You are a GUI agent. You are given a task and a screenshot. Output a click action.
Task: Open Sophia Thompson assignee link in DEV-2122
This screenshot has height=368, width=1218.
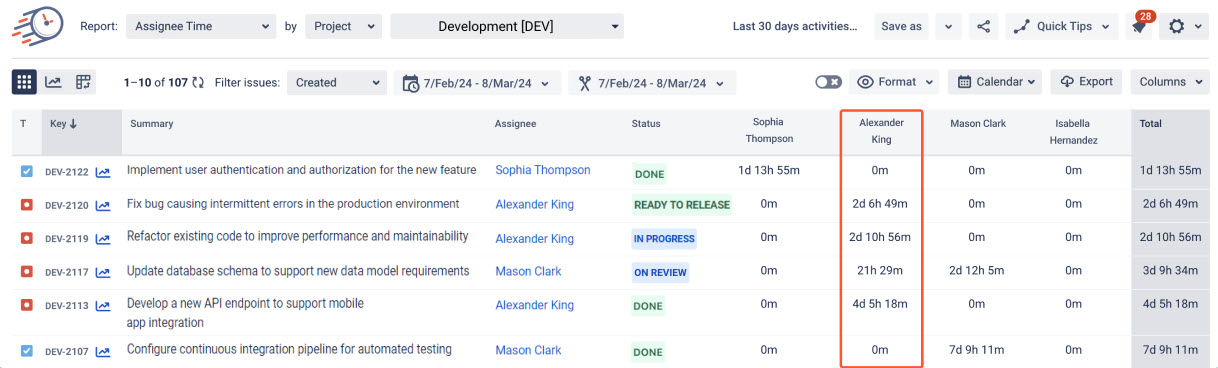point(543,170)
